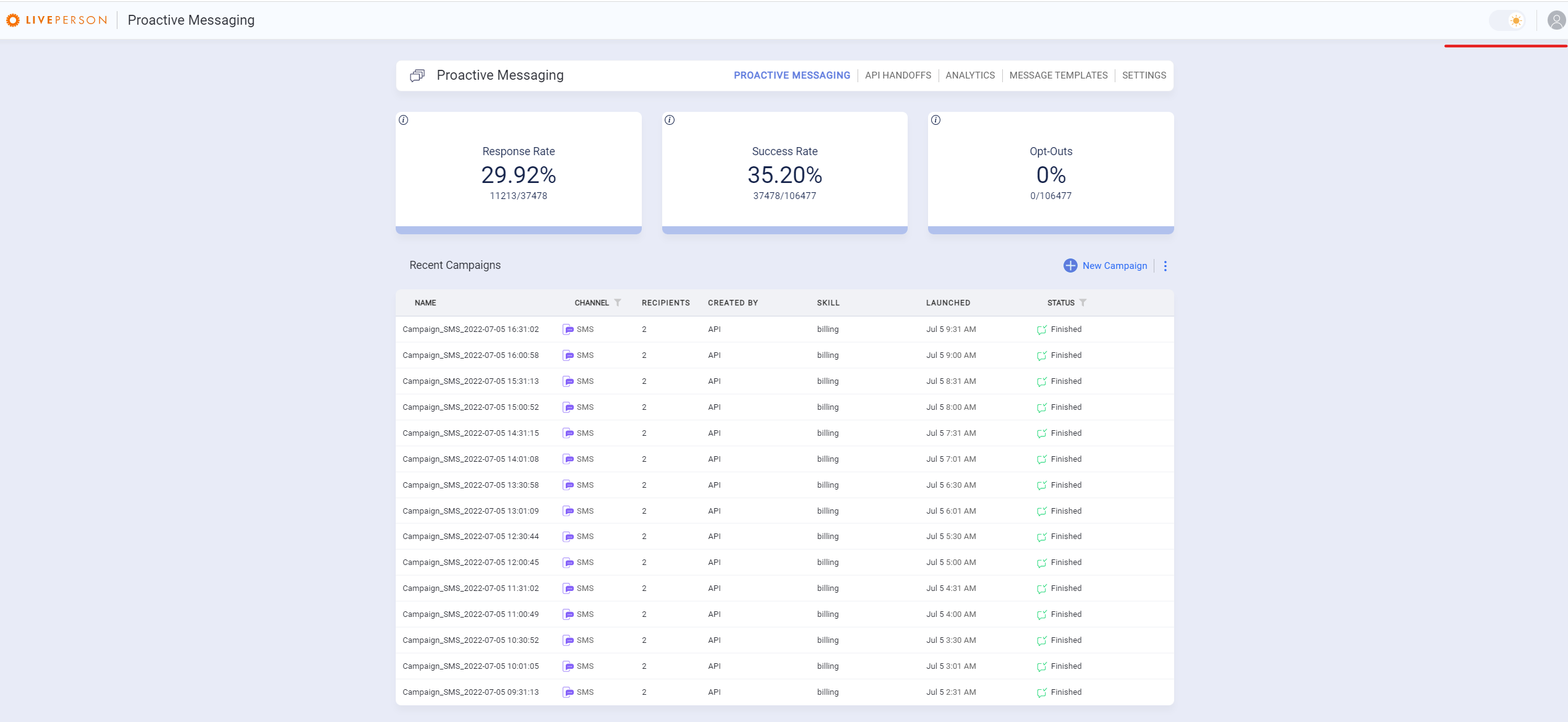Click SMS icon in the 16:31:02 campaign row

(568, 329)
